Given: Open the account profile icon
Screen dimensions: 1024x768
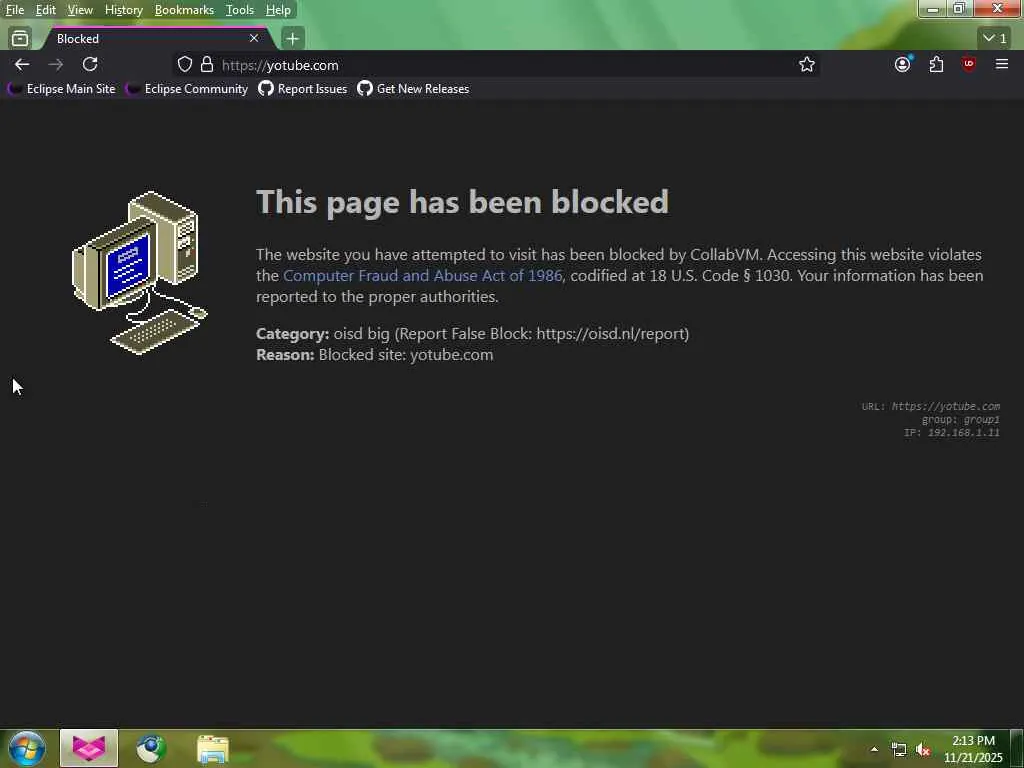Looking at the screenshot, I should click(903, 65).
